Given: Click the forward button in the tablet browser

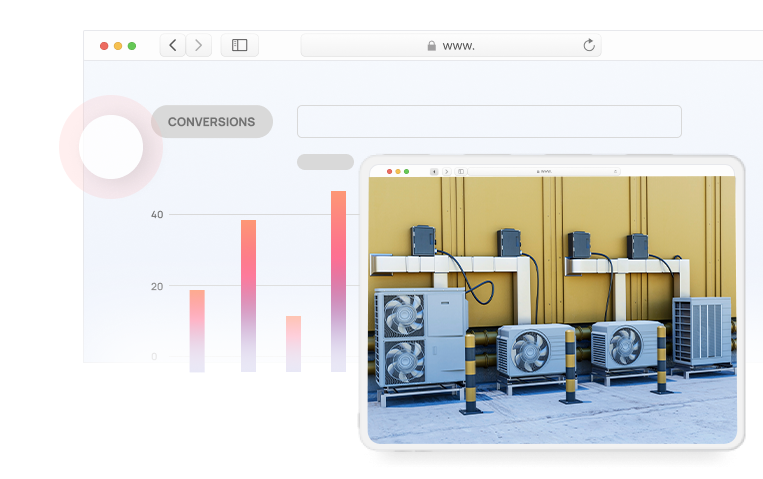Looking at the screenshot, I should 446,172.
